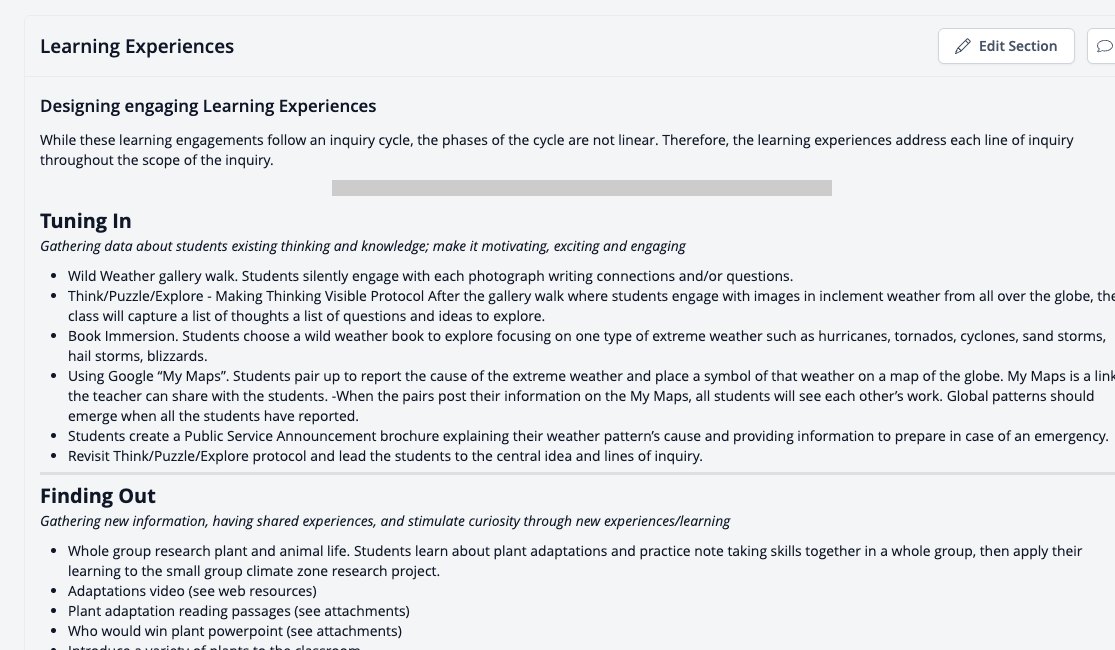Click the Book Immersion bullet item
The height and width of the screenshot is (650, 1115).
point(587,346)
